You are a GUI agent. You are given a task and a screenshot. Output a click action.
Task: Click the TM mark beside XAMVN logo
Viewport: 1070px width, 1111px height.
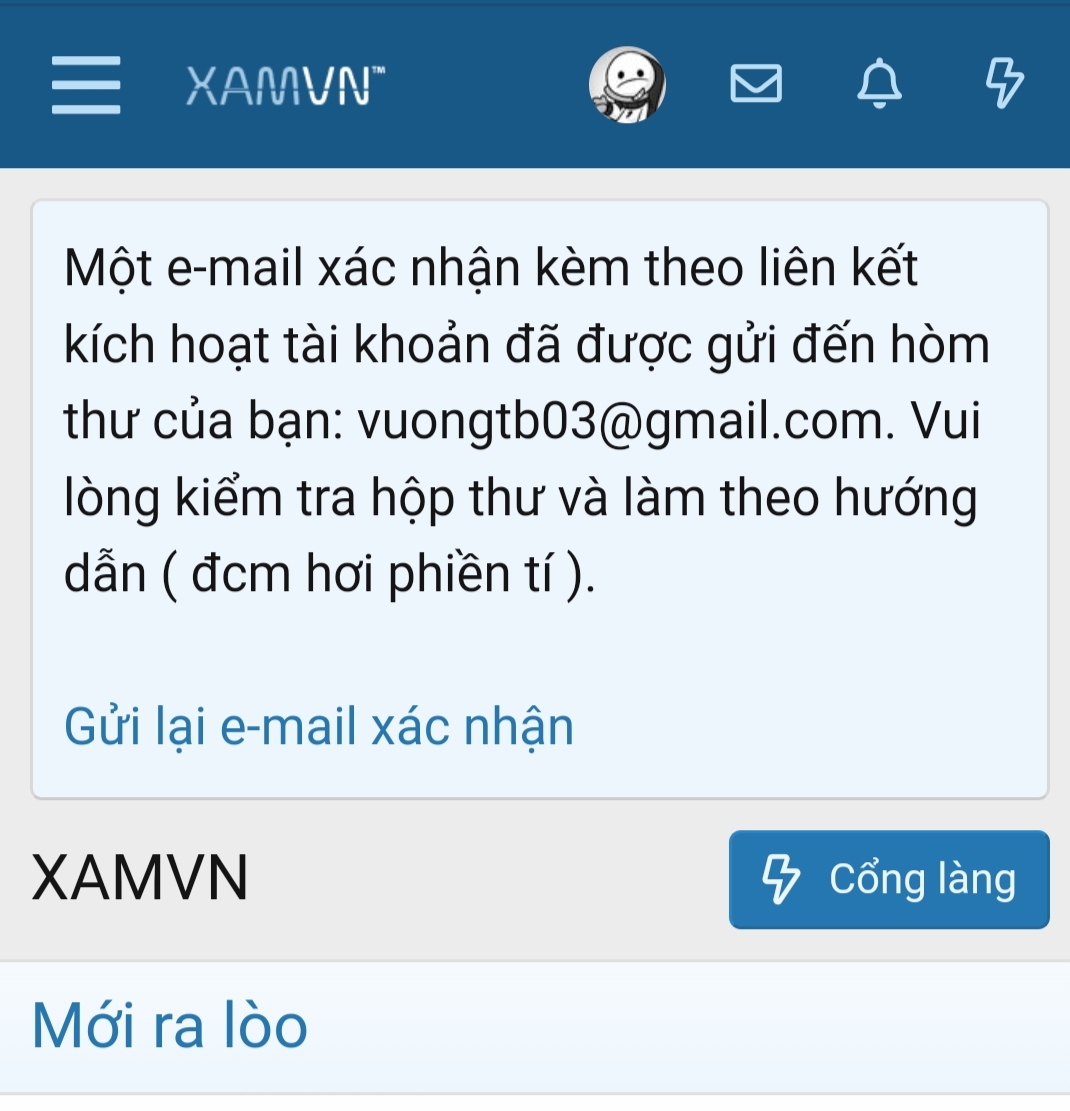(x=378, y=70)
